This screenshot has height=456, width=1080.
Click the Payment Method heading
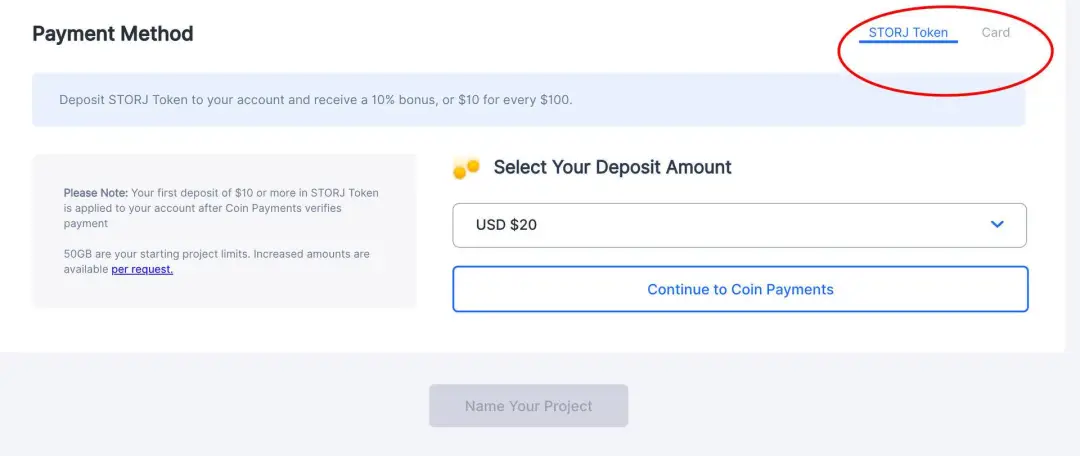[113, 34]
